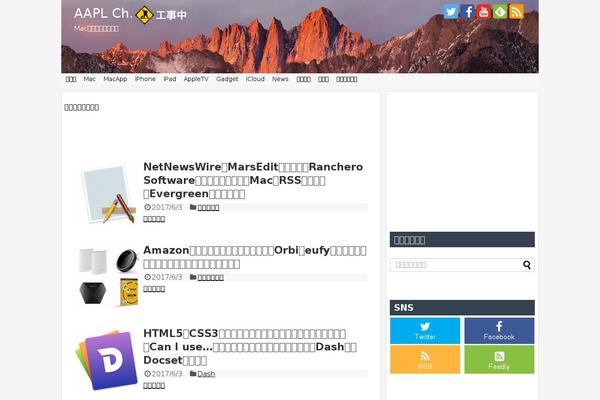Click the construction sign icon by the site title
This screenshot has height=400, width=600.
(145, 15)
